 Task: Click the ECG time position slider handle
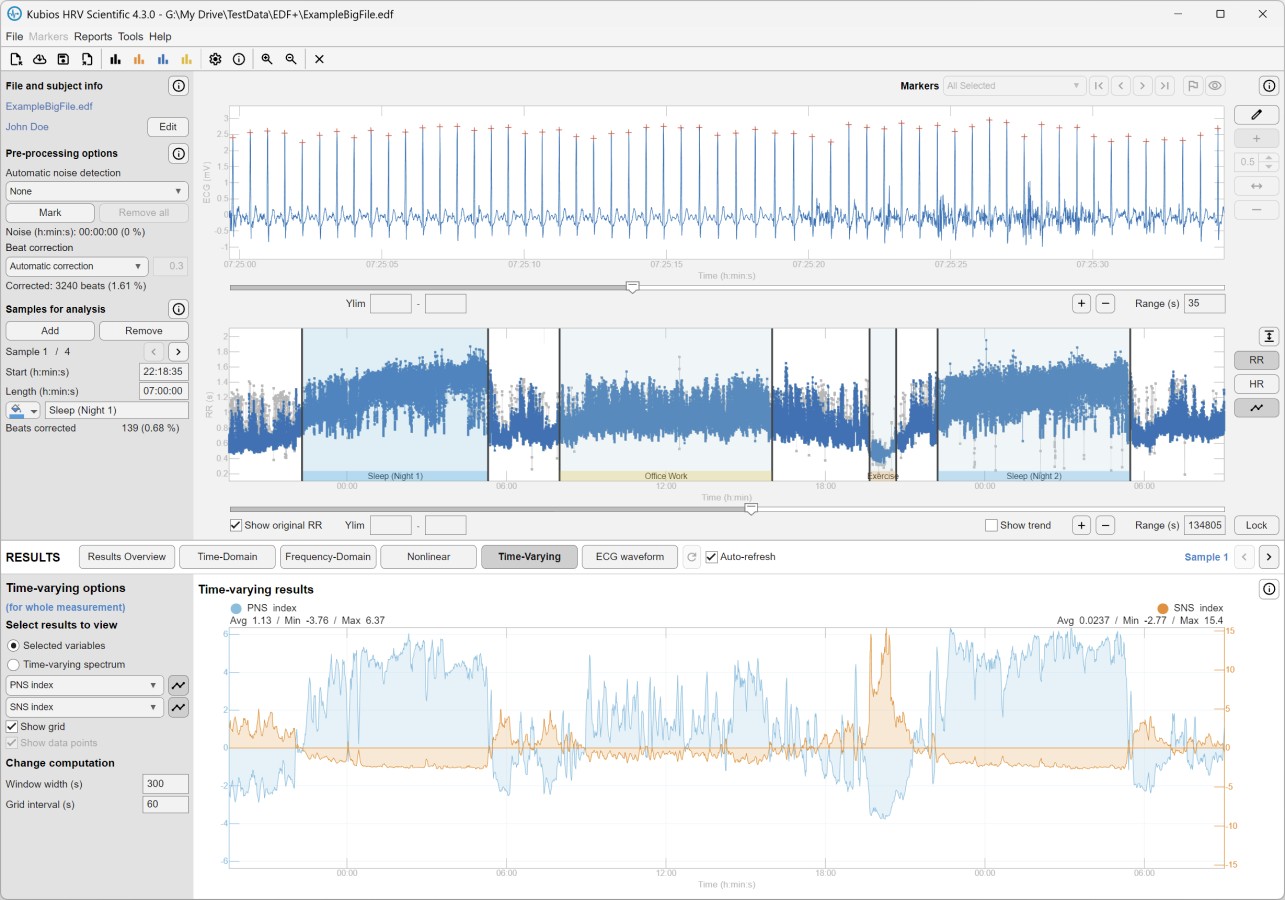pos(632,287)
